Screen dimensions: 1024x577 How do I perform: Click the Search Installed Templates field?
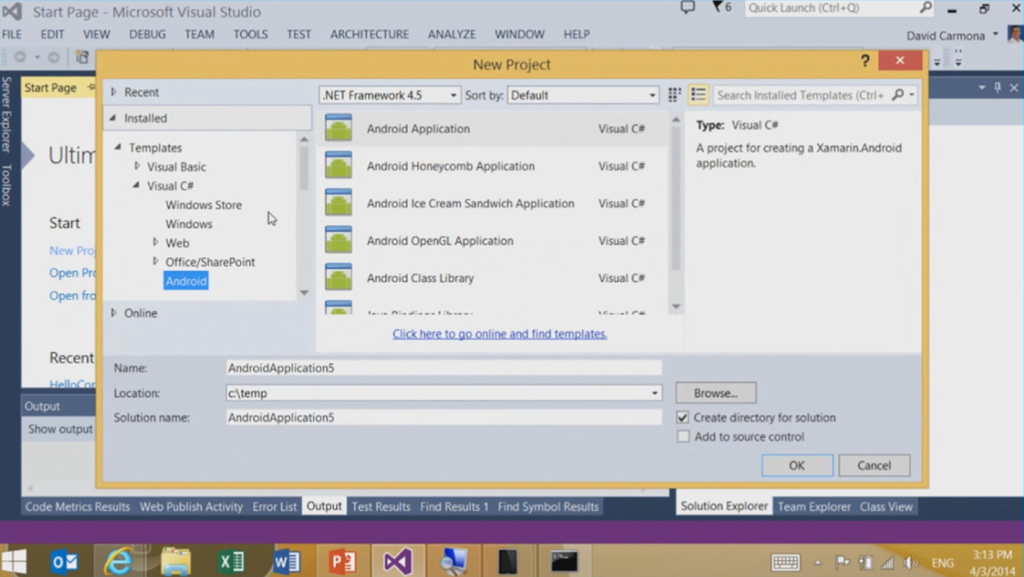[801, 95]
